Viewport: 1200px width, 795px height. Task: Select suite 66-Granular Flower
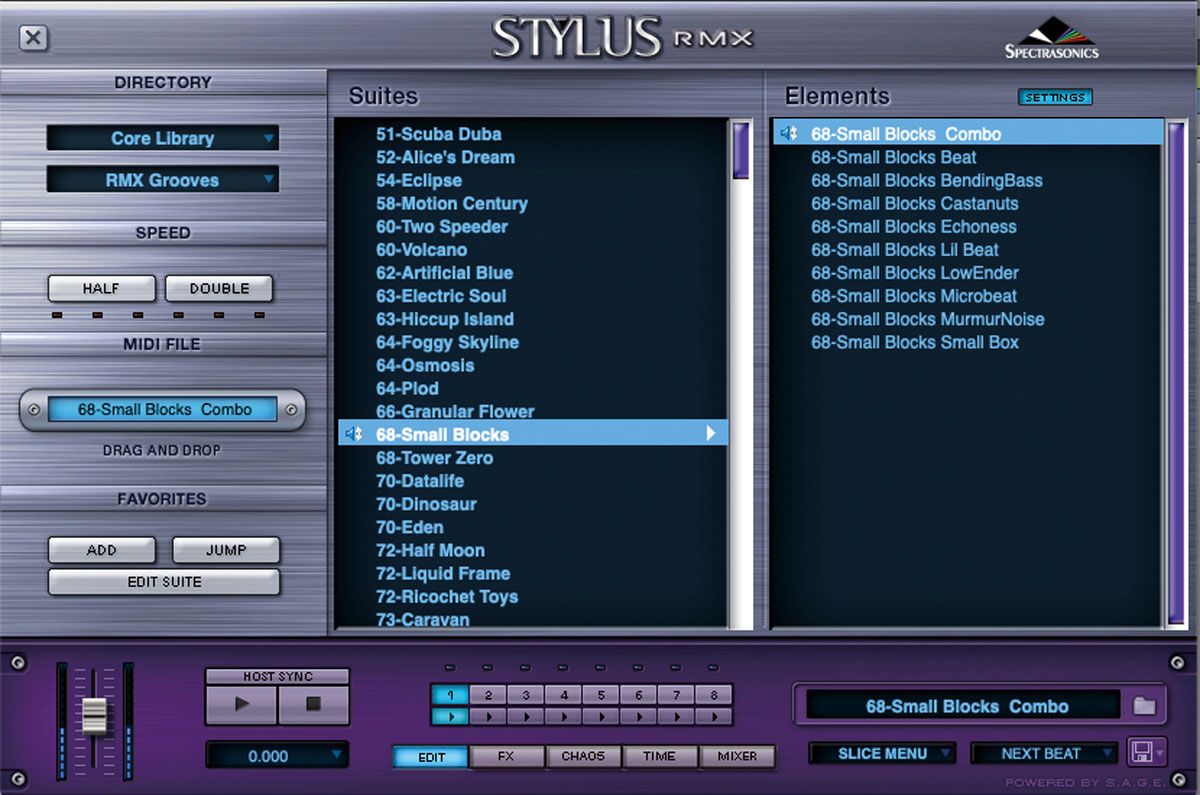(x=455, y=411)
